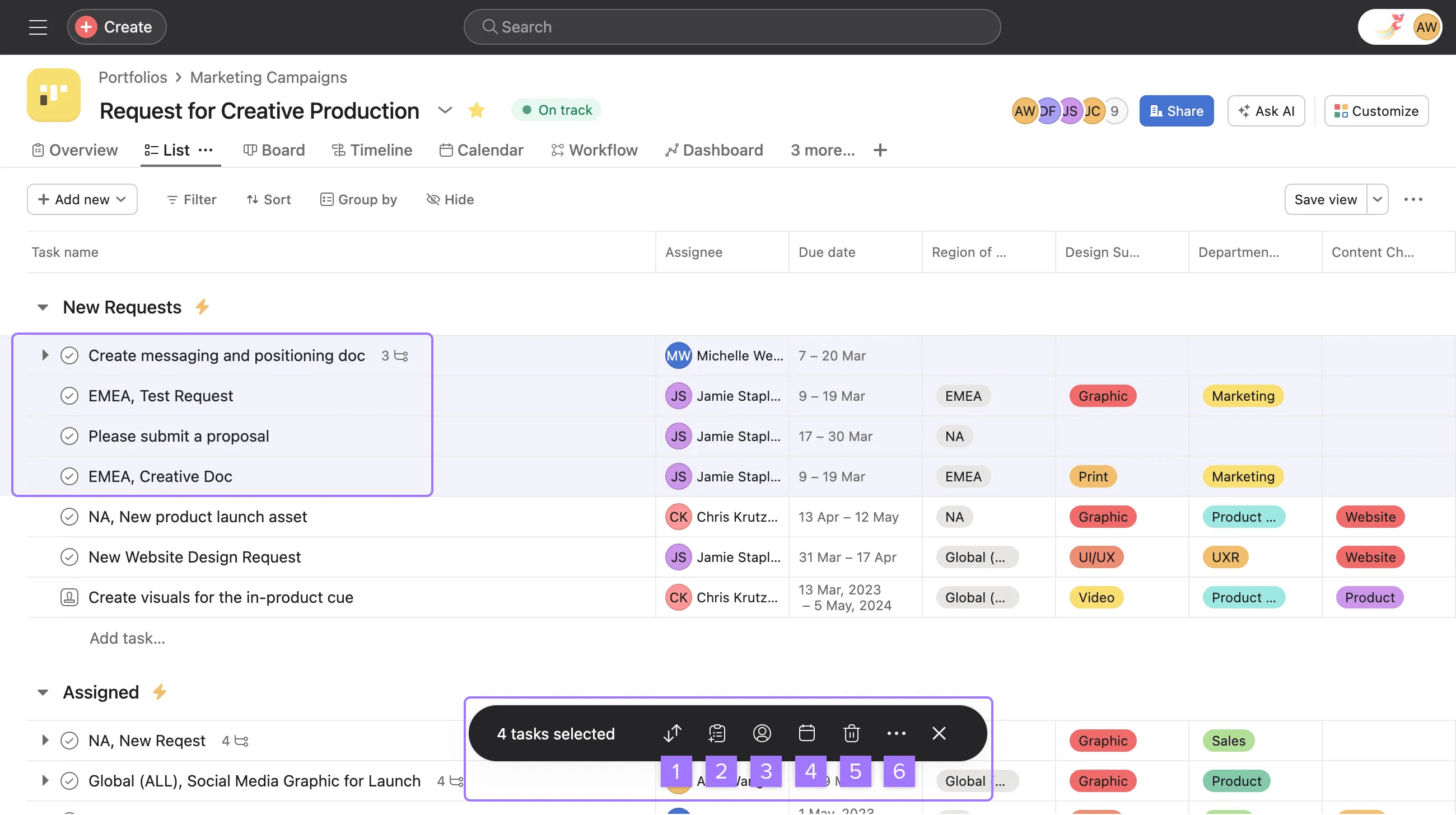Open the Save view dropdown arrow
This screenshot has width=1456, height=815.
1378,199
